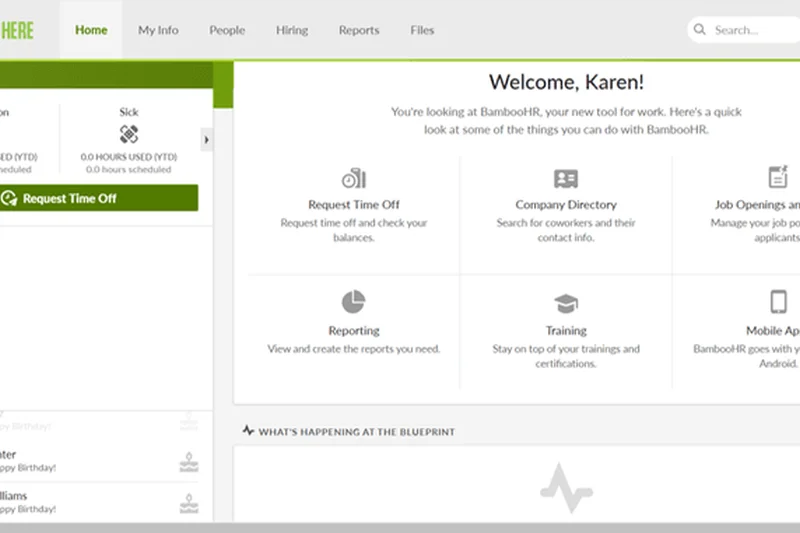800x533 pixels.
Task: Click the search magnifier icon
Action: [699, 30]
